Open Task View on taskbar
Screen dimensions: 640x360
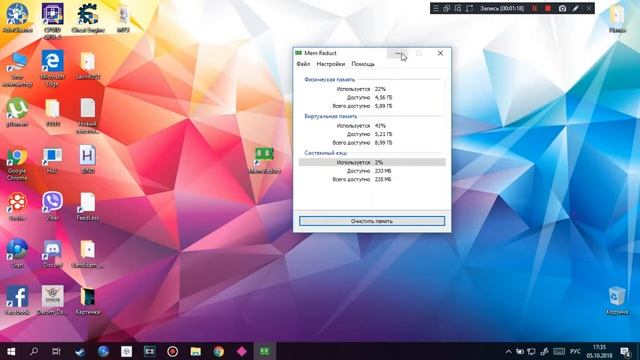[56, 351]
